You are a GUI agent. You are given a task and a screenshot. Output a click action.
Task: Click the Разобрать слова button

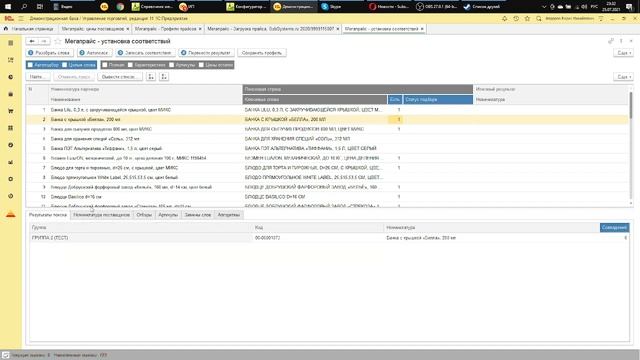[x=50, y=53]
